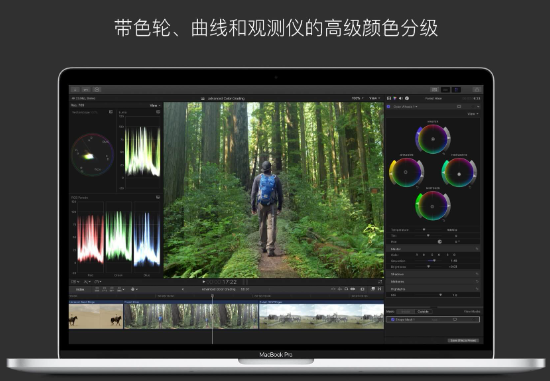550x381 pixels.
Task: Open the video scopes View dropdown
Action: tap(154, 105)
